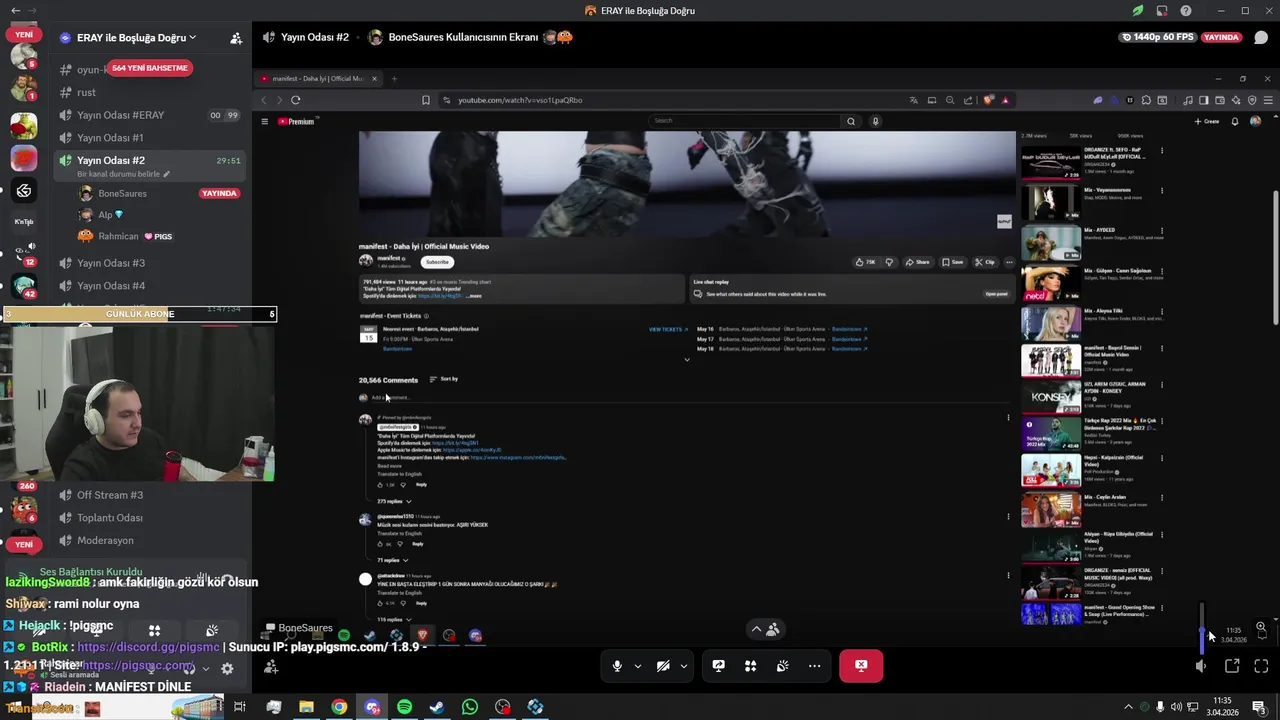Open microphone options arrow in call bar
Image resolution: width=1280 pixels, height=720 pixels.
pos(638,666)
